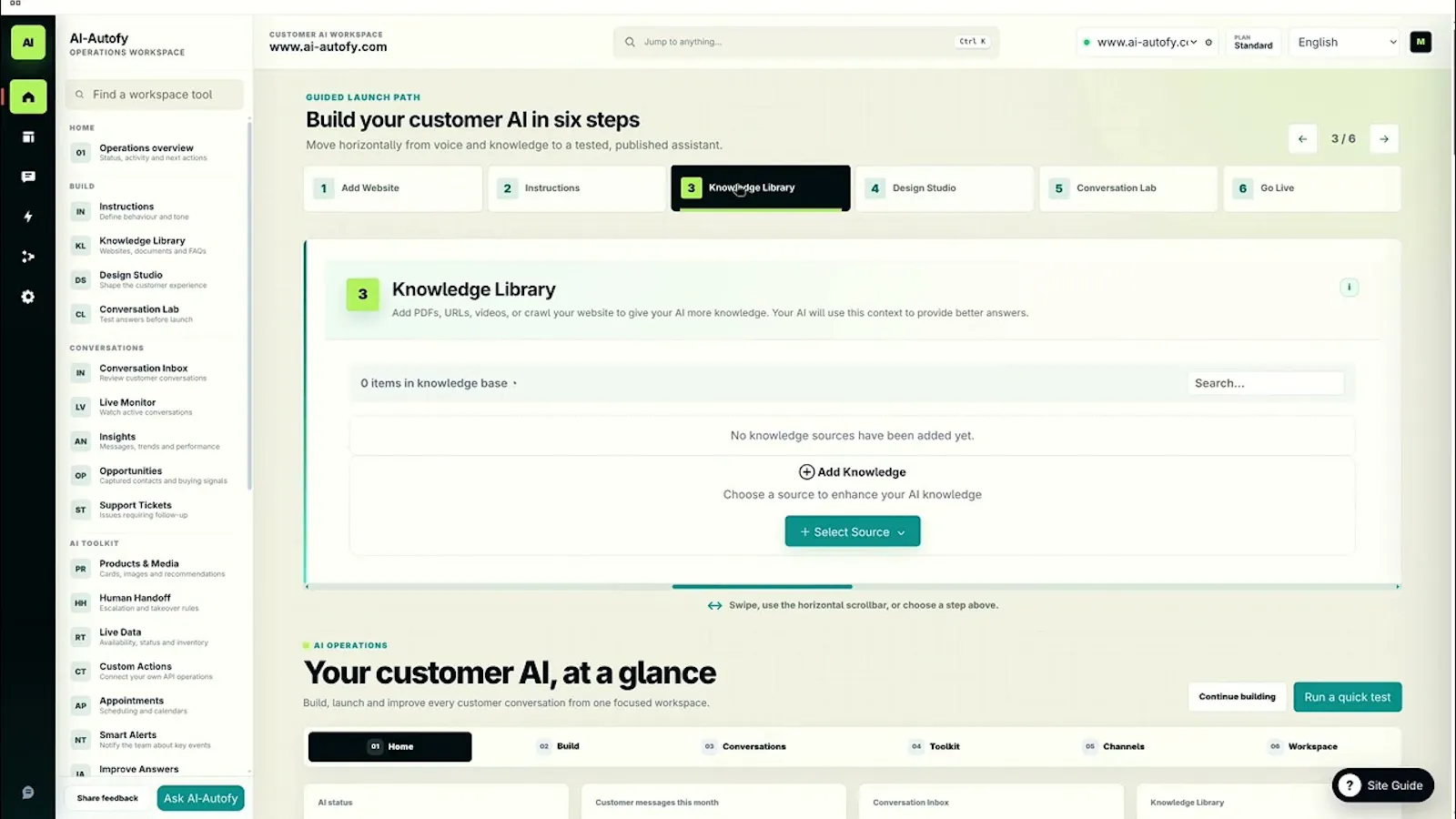Switch to the 05 Channels tab
The height and width of the screenshot is (819, 1456).
(x=1114, y=746)
